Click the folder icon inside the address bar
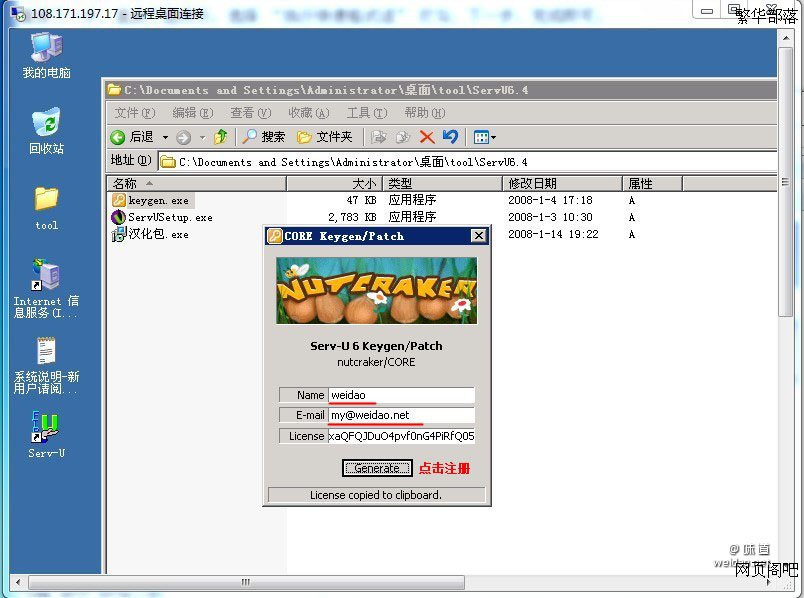 [168, 162]
